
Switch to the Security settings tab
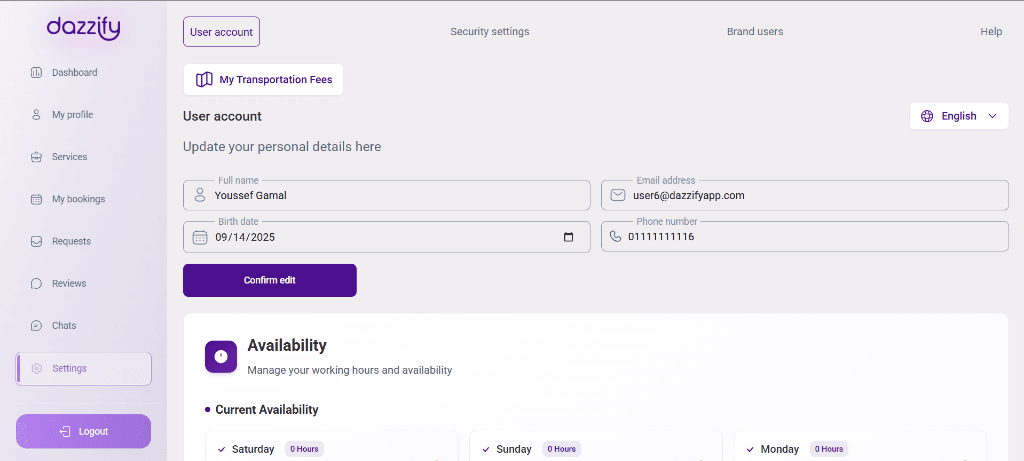tap(490, 31)
